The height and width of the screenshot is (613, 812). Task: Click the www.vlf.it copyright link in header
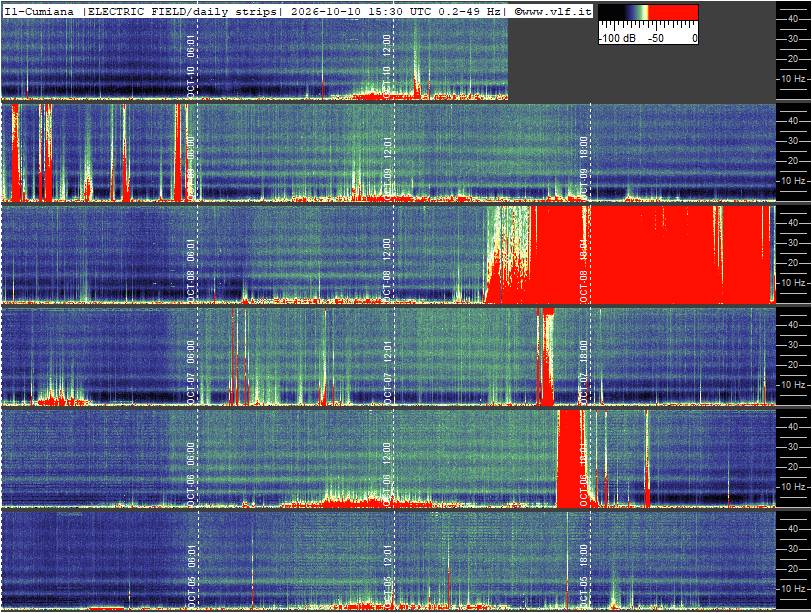pos(553,11)
